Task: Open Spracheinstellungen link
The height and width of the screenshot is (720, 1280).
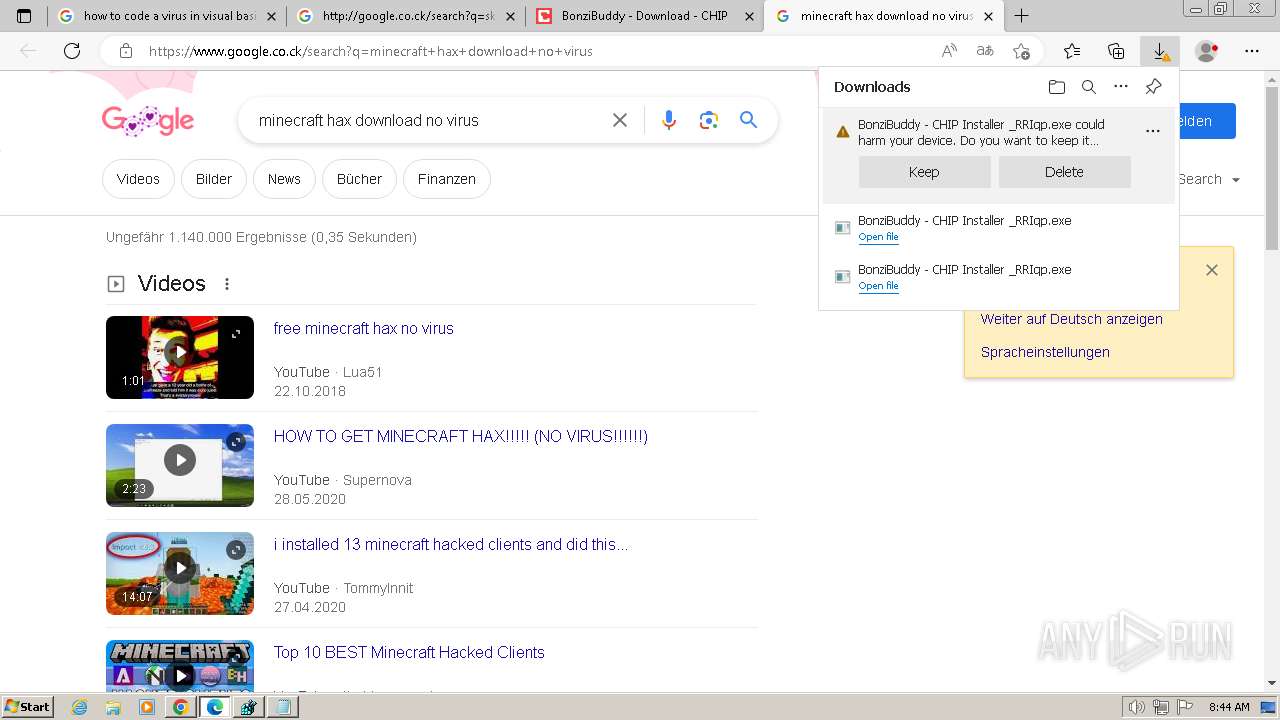Action: click(1045, 352)
